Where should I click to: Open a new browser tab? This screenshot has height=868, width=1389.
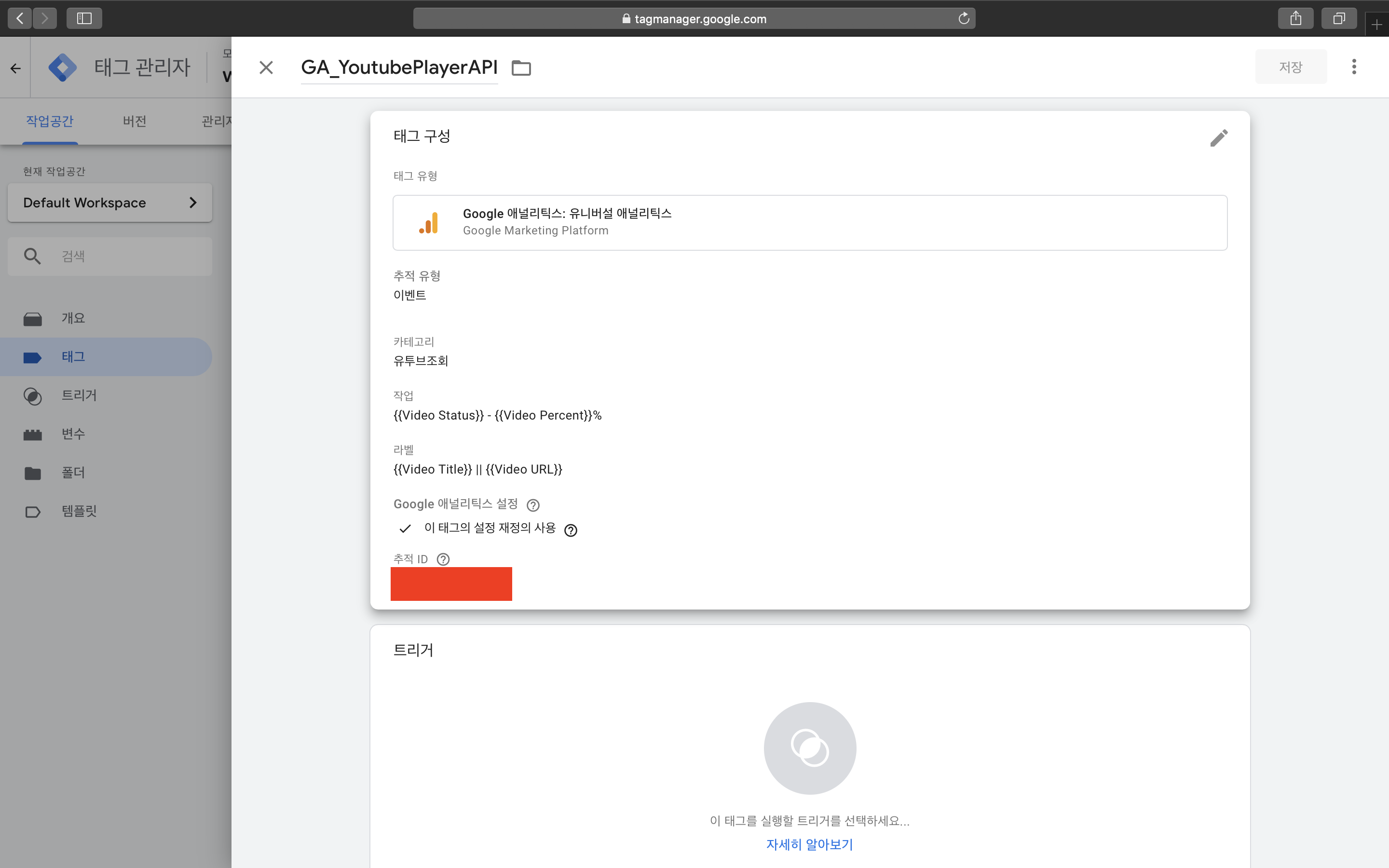click(x=1376, y=25)
